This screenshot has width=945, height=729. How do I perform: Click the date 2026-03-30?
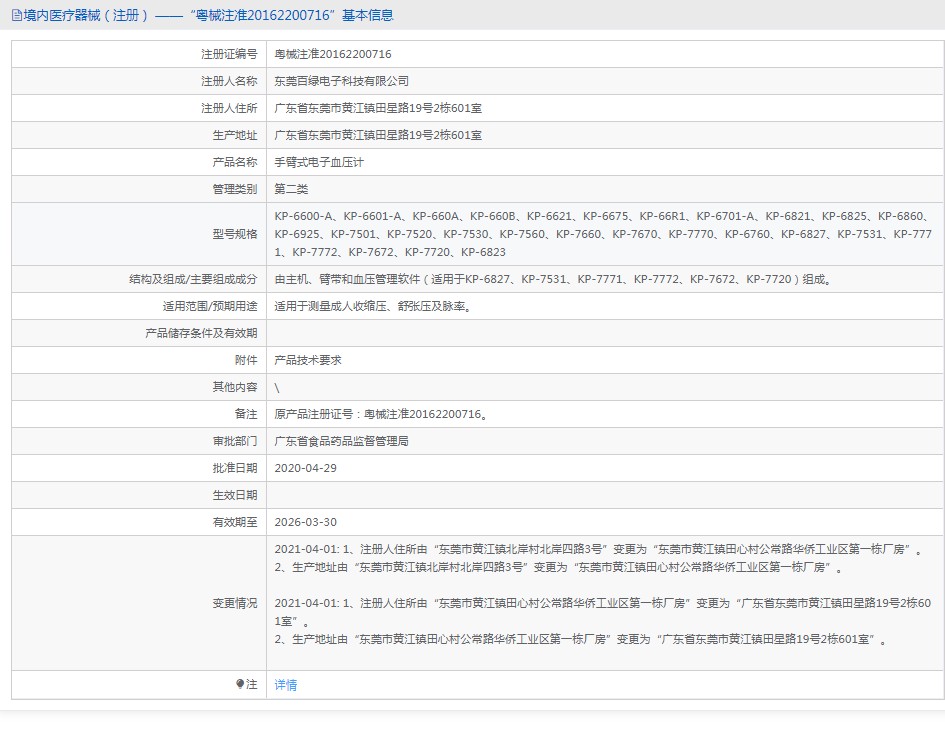(306, 522)
